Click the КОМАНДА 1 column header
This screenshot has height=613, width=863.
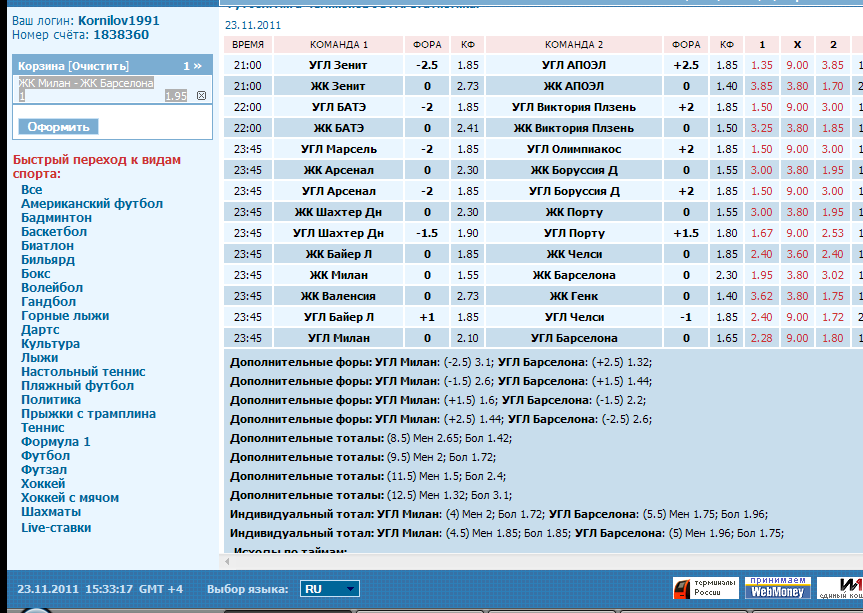[x=338, y=45]
